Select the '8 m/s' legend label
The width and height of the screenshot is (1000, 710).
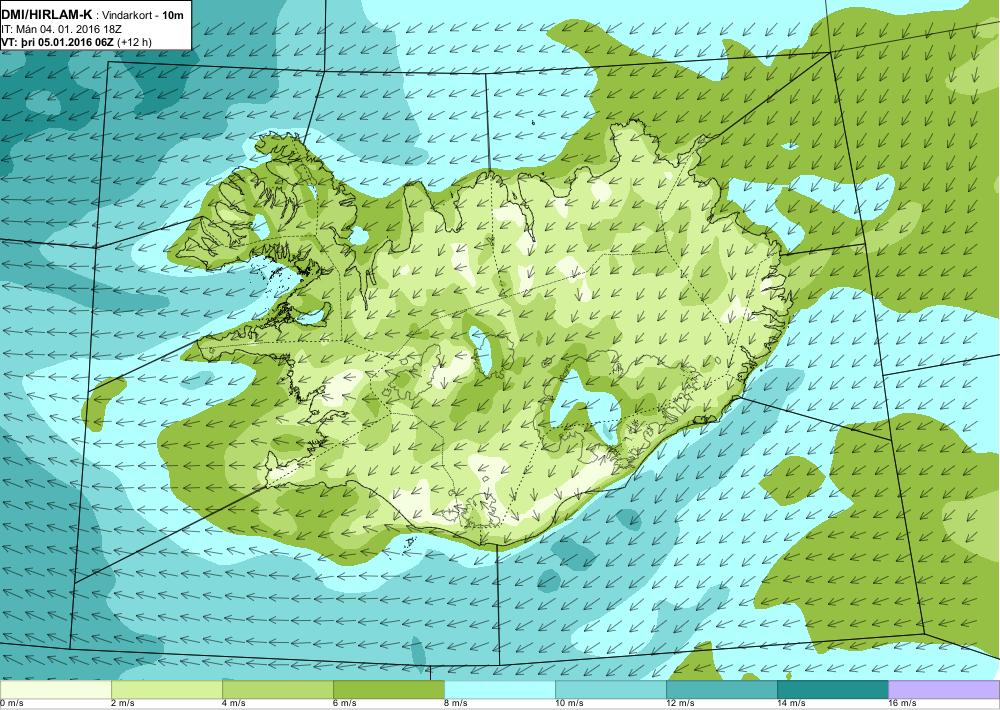[455, 704]
